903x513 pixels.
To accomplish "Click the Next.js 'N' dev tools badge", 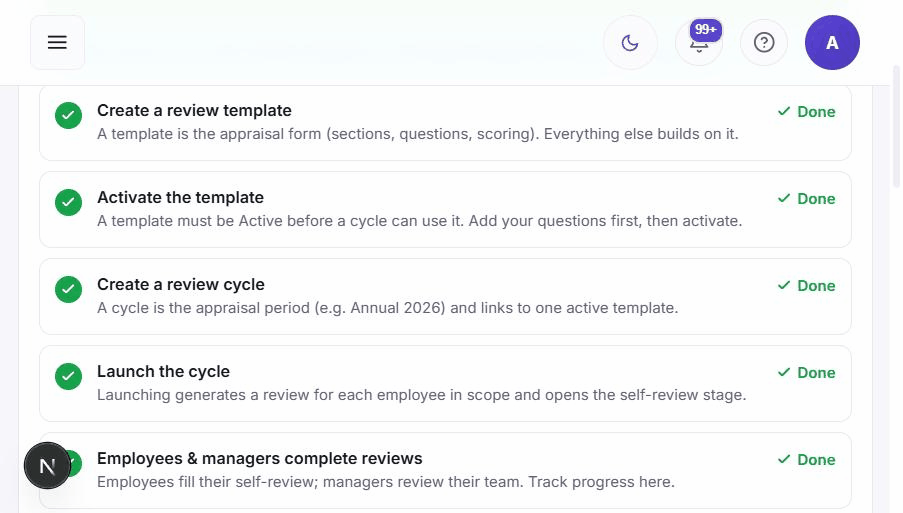I will pyautogui.click(x=47, y=465).
